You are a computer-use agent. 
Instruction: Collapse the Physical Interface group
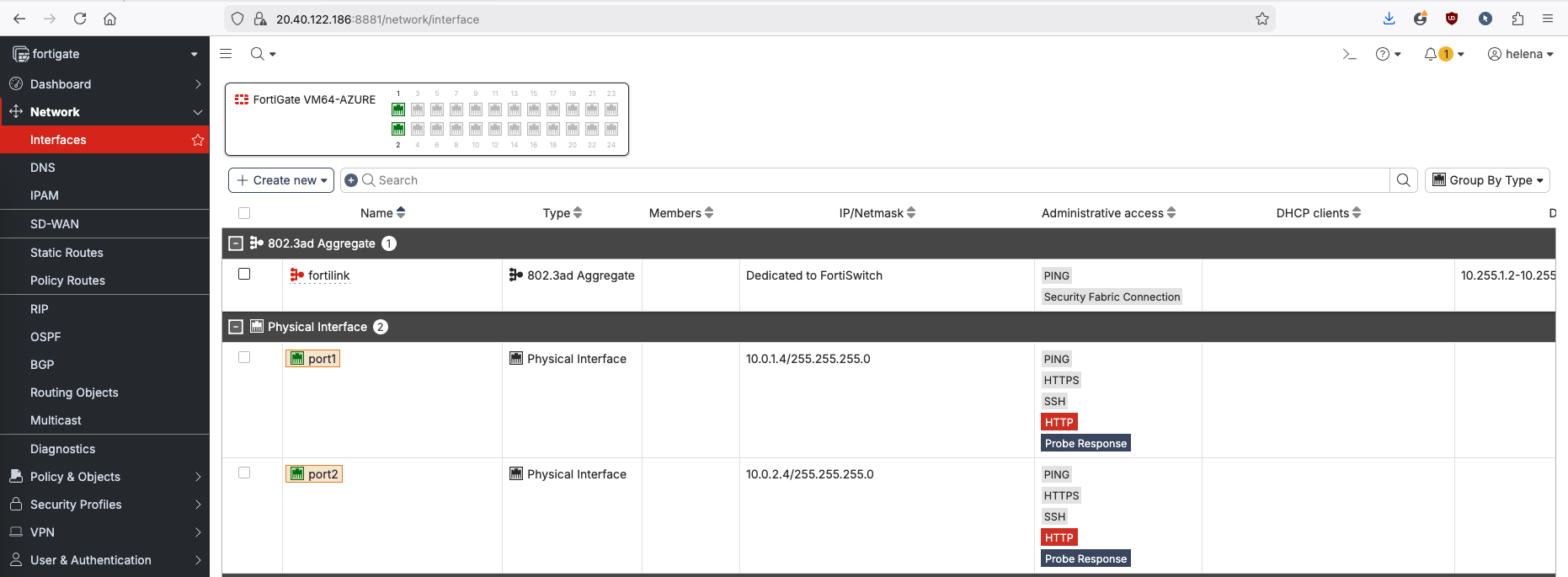coord(236,327)
